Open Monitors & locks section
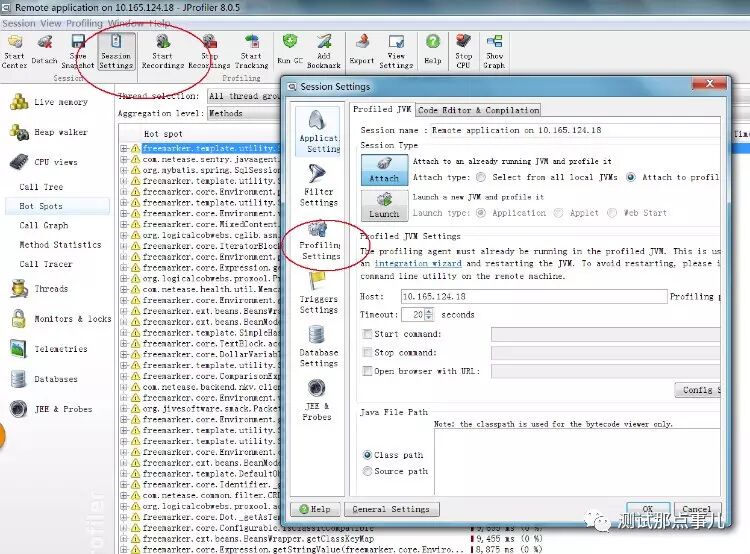The height and width of the screenshot is (554, 750). (61, 319)
